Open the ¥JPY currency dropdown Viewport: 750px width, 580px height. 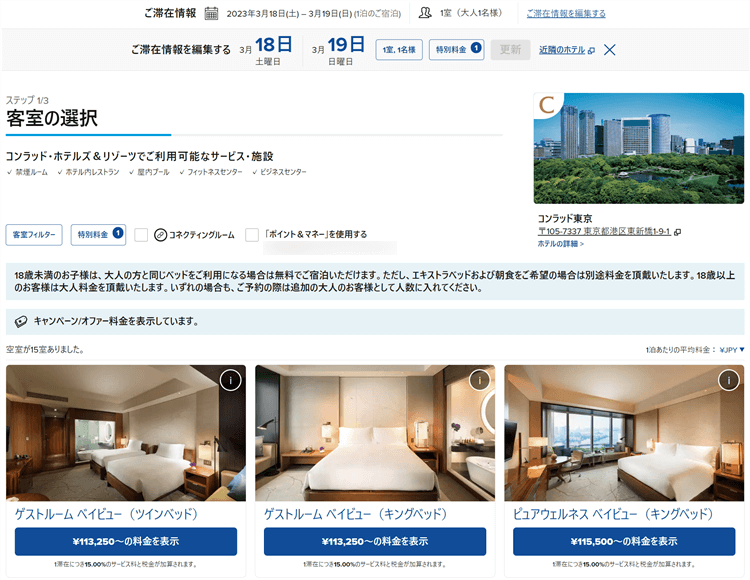coord(732,350)
